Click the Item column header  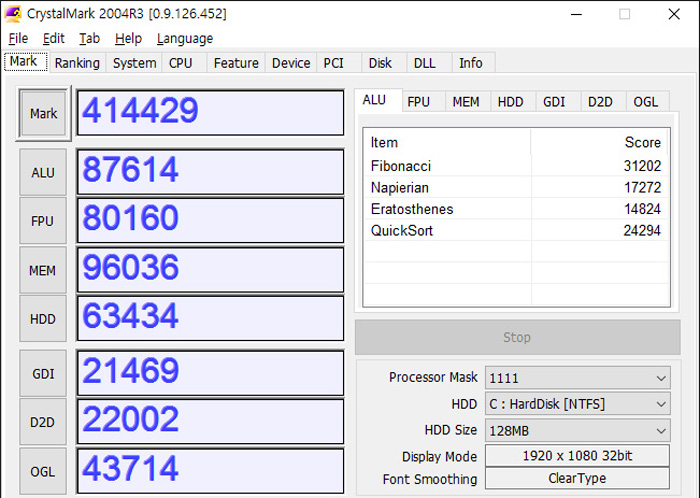click(448, 142)
